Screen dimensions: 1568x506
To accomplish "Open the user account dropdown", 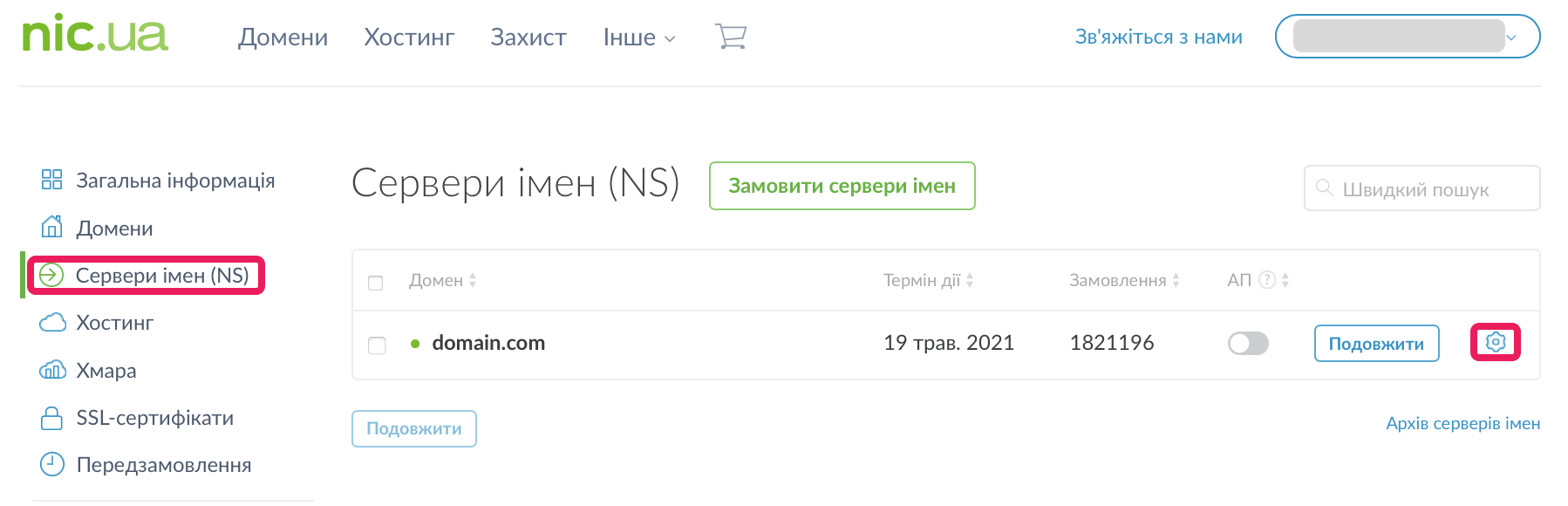I will coord(1407,37).
